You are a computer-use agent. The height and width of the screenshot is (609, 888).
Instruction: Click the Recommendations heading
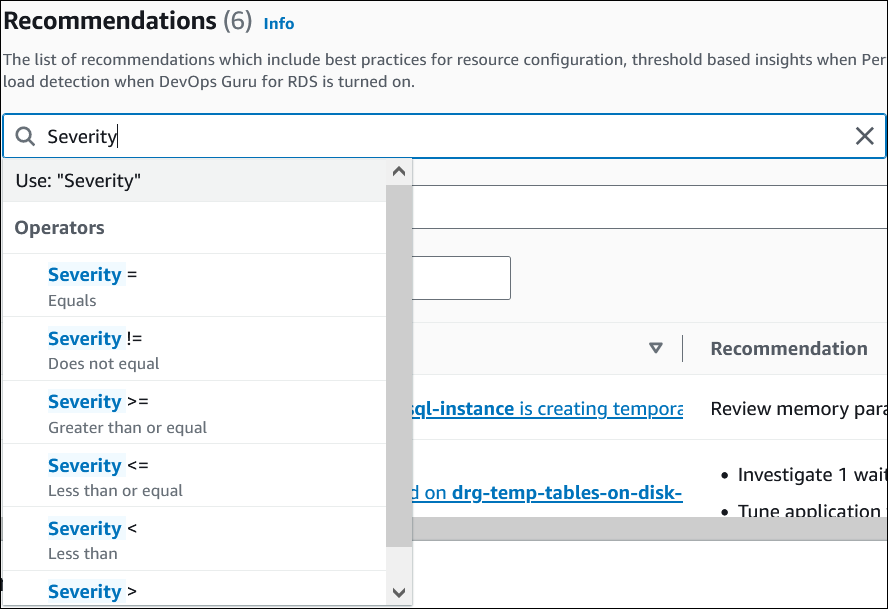110,20
